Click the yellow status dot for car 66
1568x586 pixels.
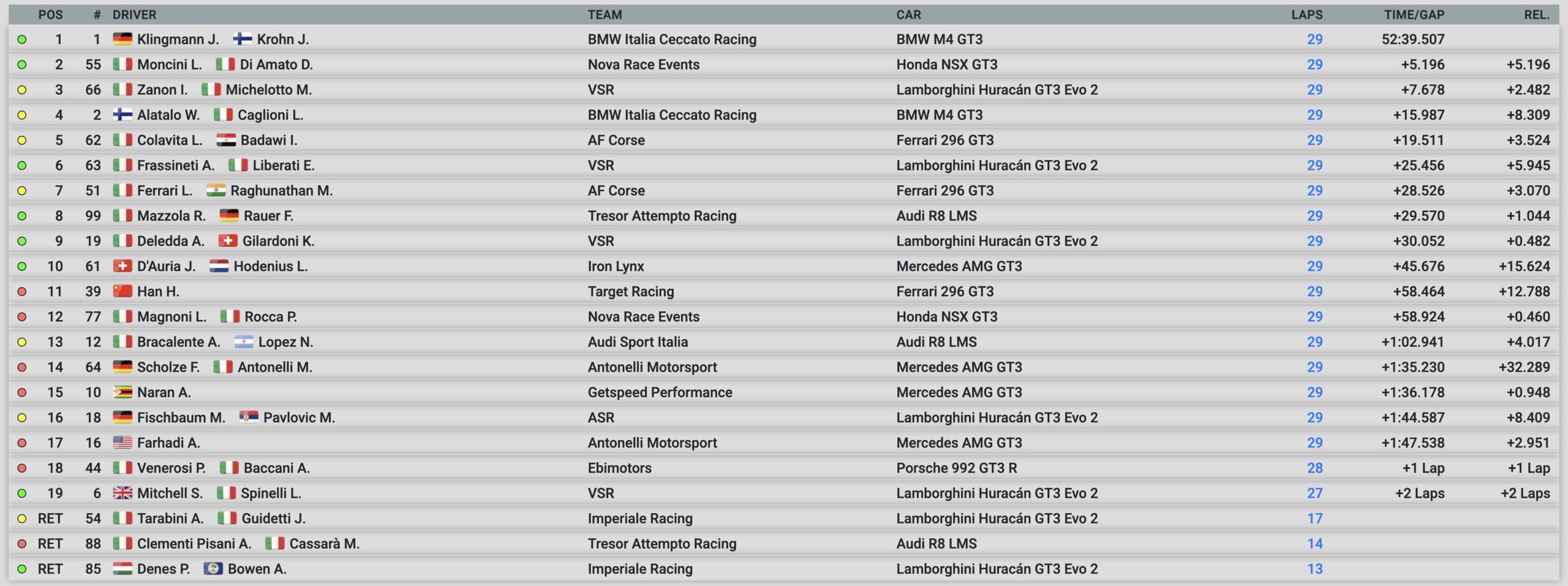(22, 90)
